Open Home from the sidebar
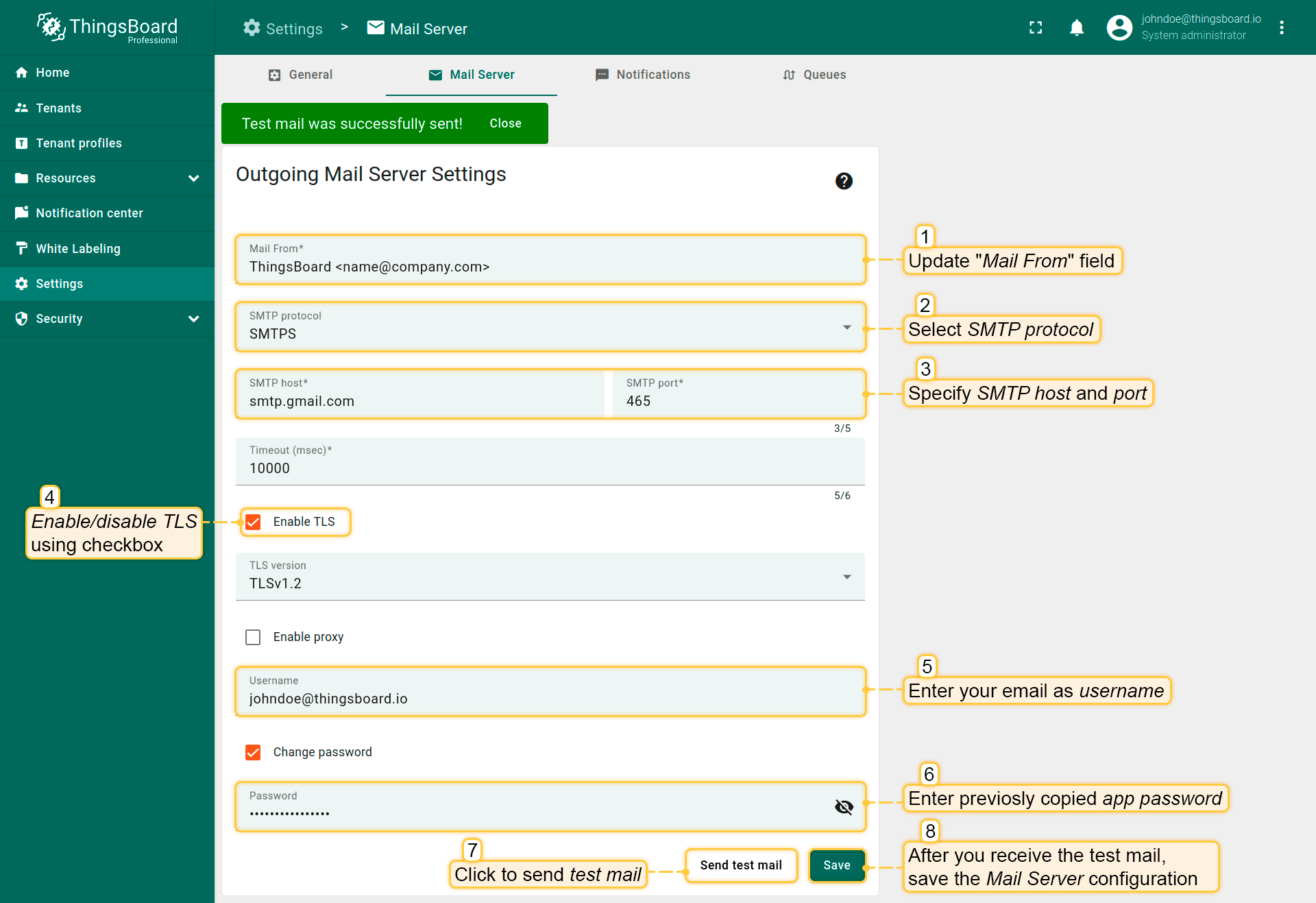1316x903 pixels. [53, 73]
